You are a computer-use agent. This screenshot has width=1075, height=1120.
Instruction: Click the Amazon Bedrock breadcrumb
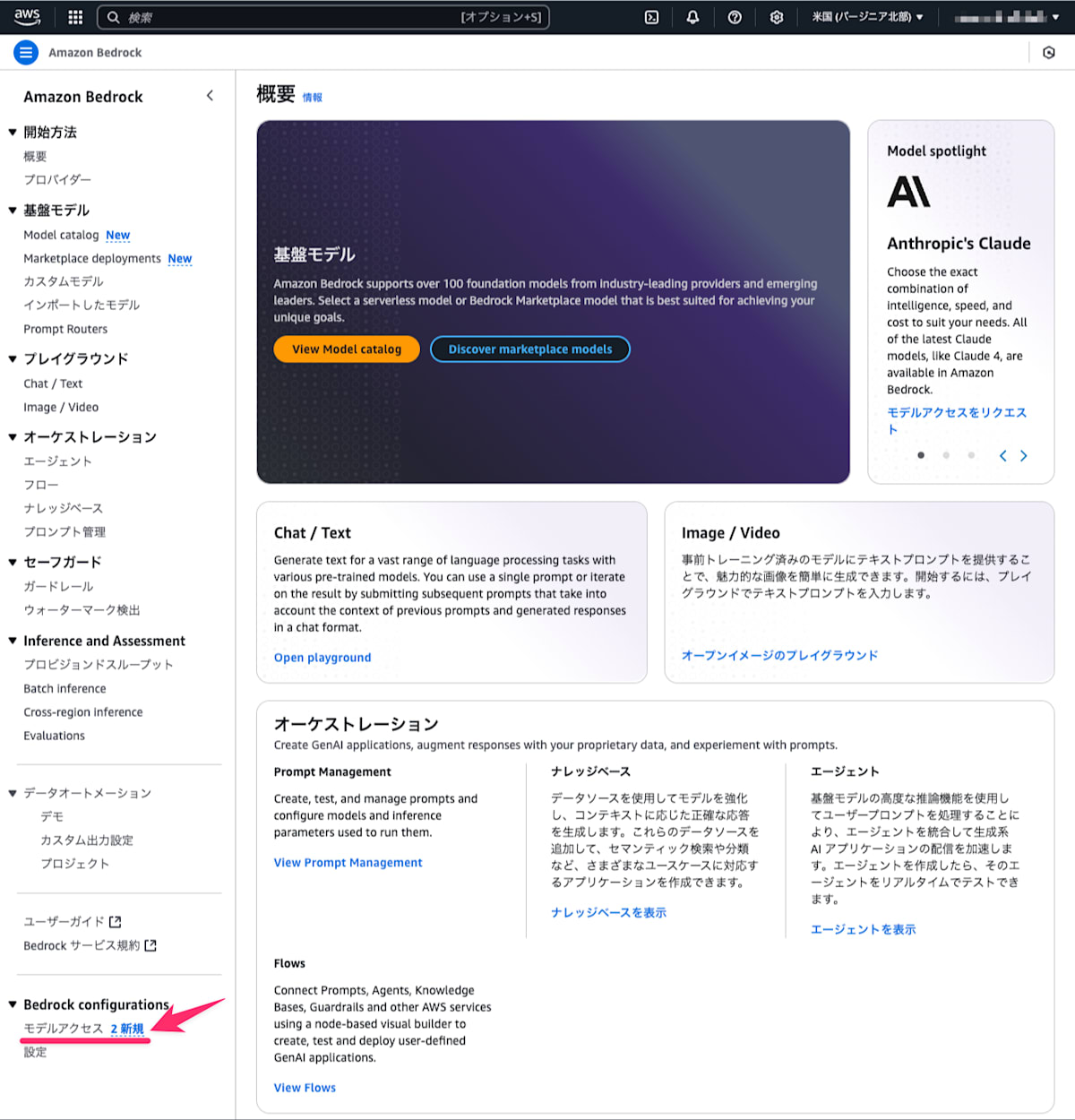95,53
